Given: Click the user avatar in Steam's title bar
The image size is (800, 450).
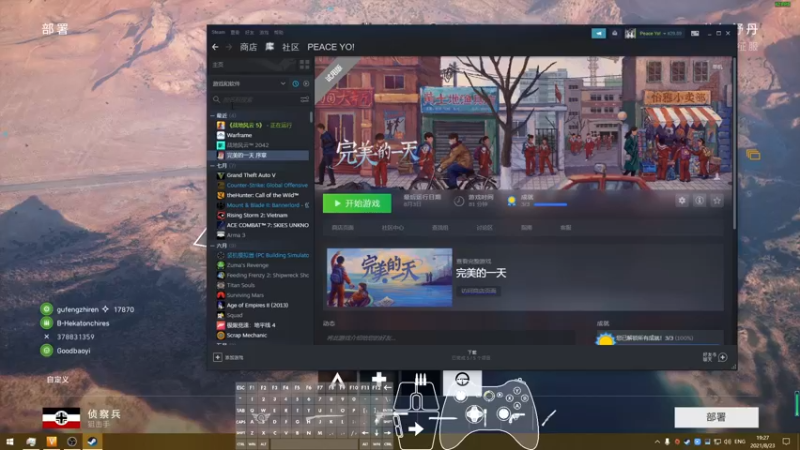Looking at the screenshot, I should pos(630,33).
